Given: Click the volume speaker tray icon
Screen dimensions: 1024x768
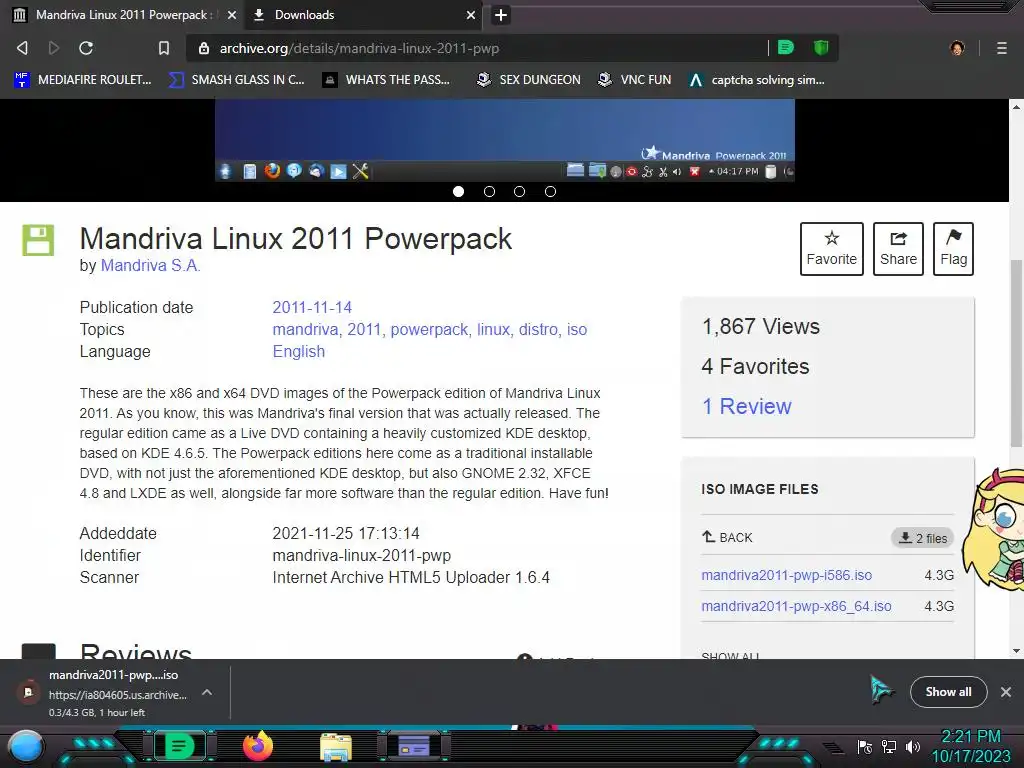Looking at the screenshot, I should pyautogui.click(x=912, y=746).
